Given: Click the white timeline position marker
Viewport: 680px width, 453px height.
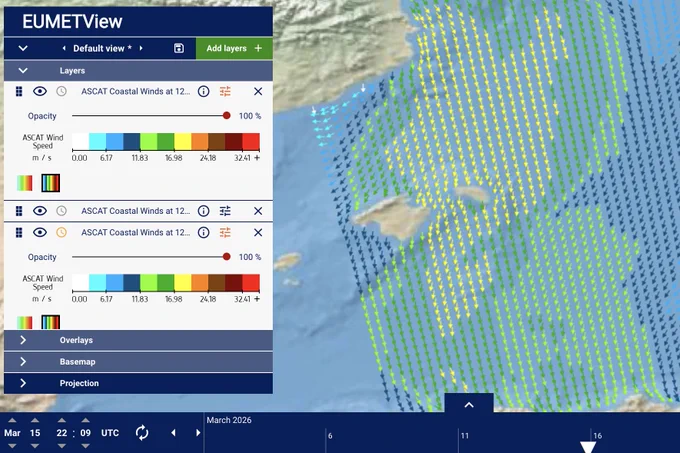Looking at the screenshot, I should pyautogui.click(x=588, y=447).
